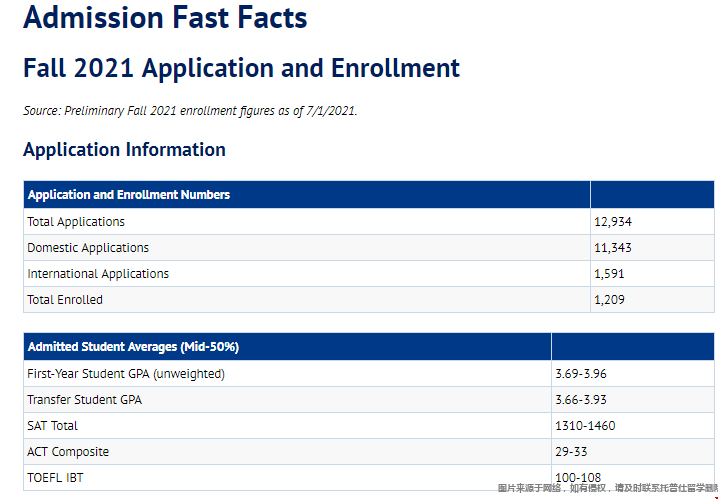This screenshot has height=499, width=718.
Task: Select the First-Year Student GPA (unweighted) label
Action: 126,374
